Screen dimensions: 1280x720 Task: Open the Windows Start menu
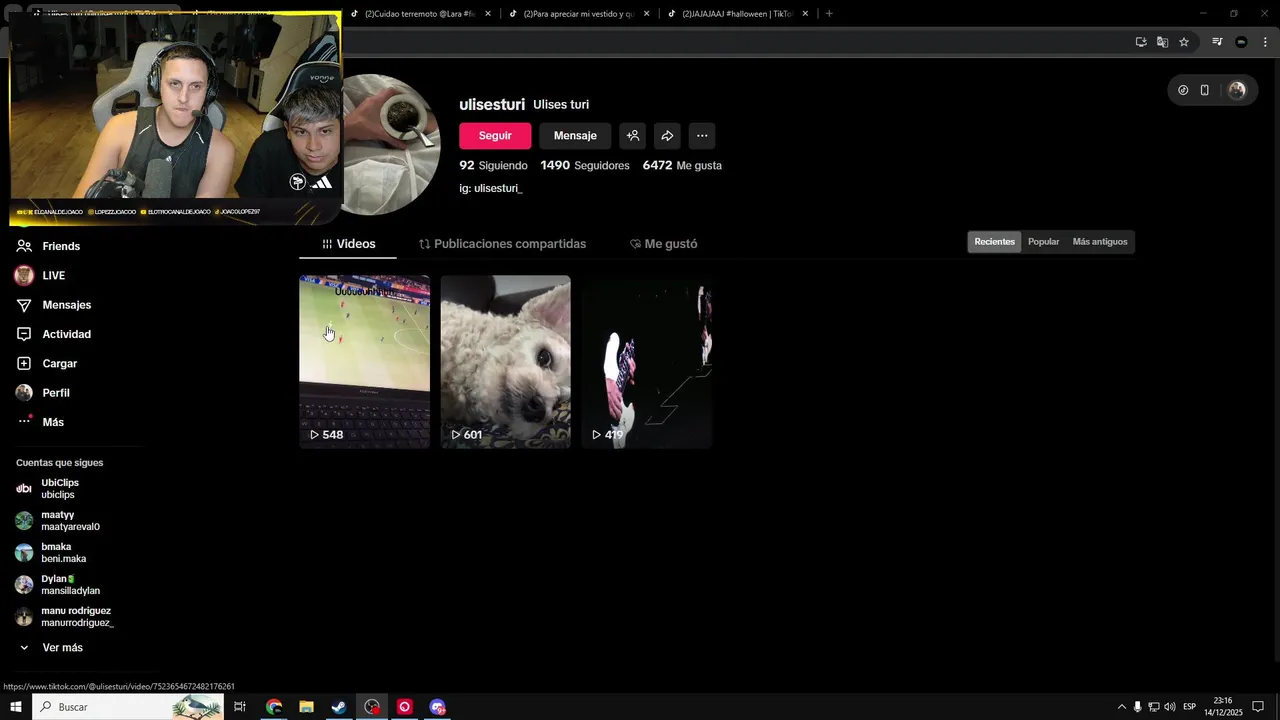coord(16,707)
